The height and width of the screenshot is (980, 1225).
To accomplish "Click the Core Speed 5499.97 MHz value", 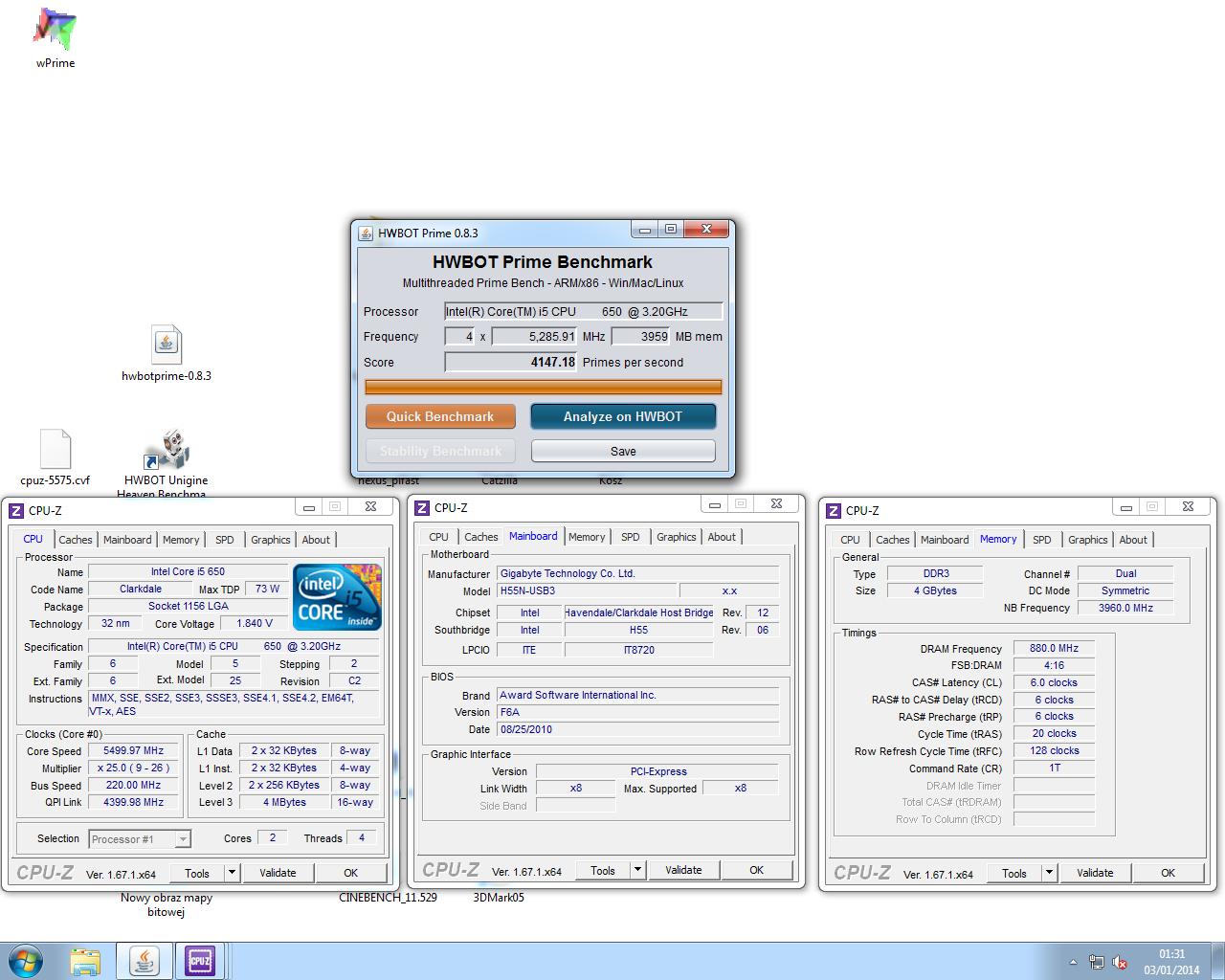I will click(x=133, y=750).
